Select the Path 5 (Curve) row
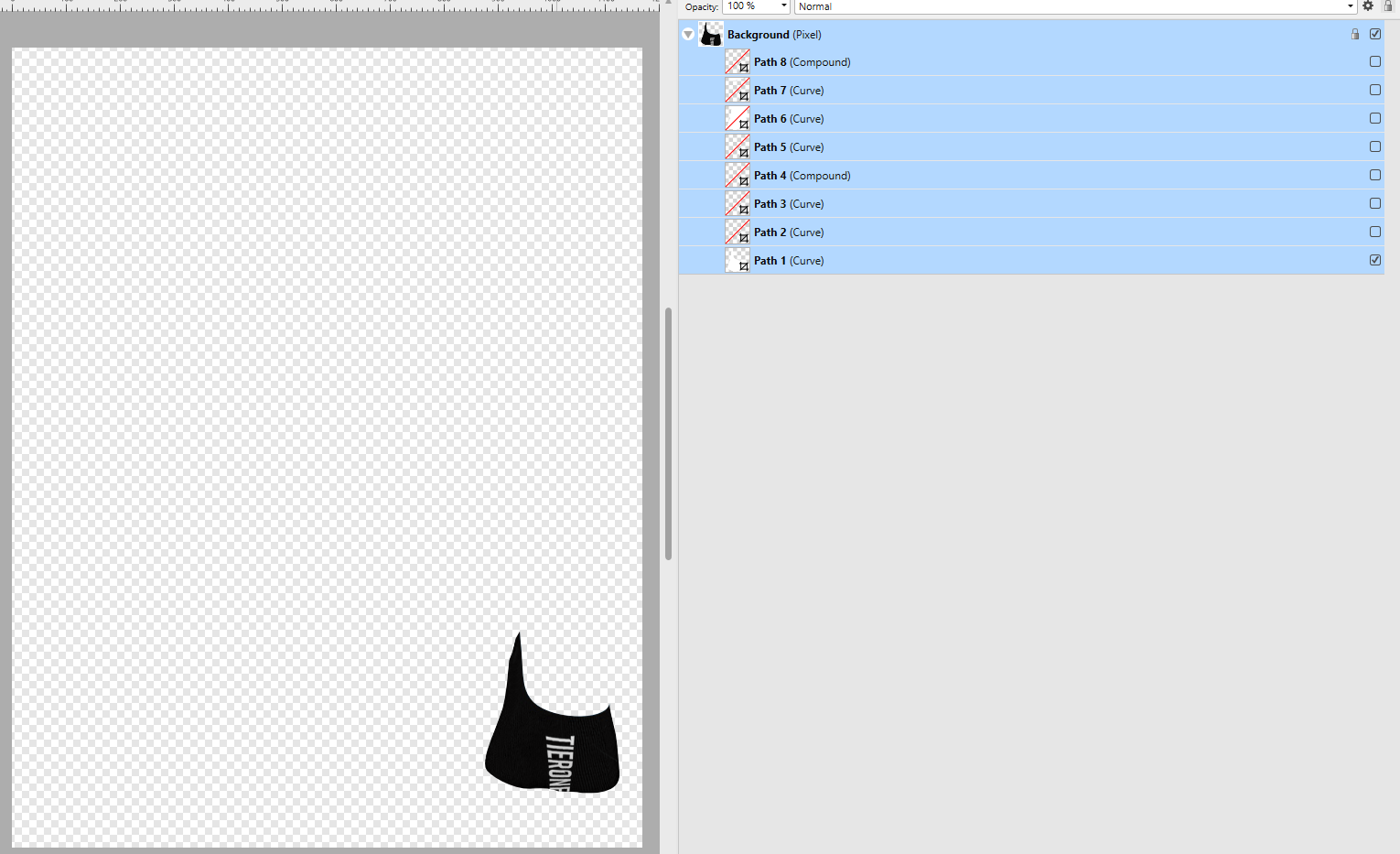Screen dimensions: 1400x854 point(1031,147)
